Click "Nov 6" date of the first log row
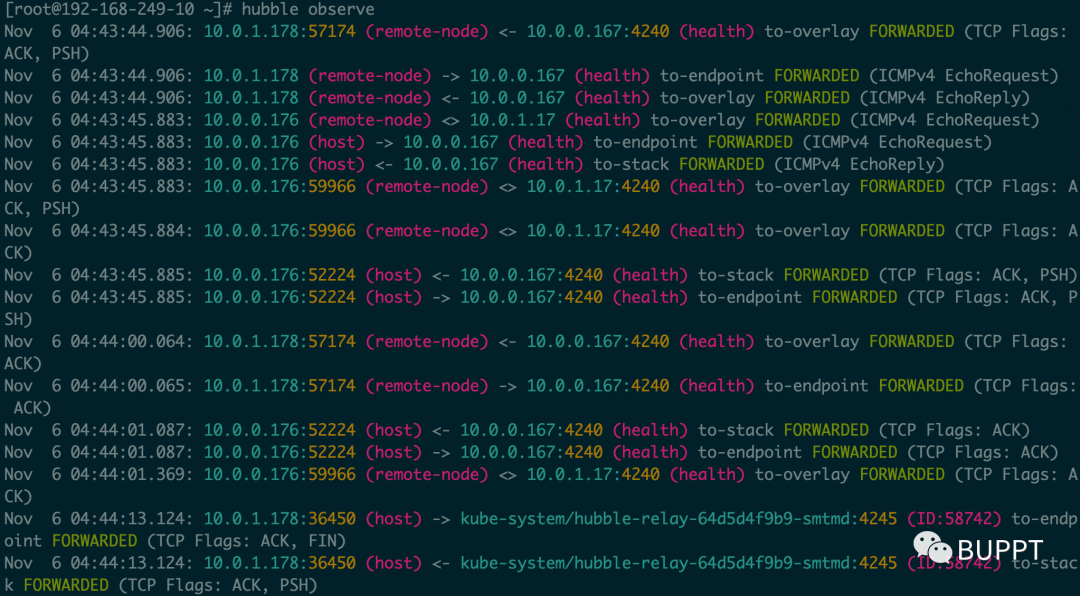Viewport: 1080px width, 596px height. click(x=32, y=32)
